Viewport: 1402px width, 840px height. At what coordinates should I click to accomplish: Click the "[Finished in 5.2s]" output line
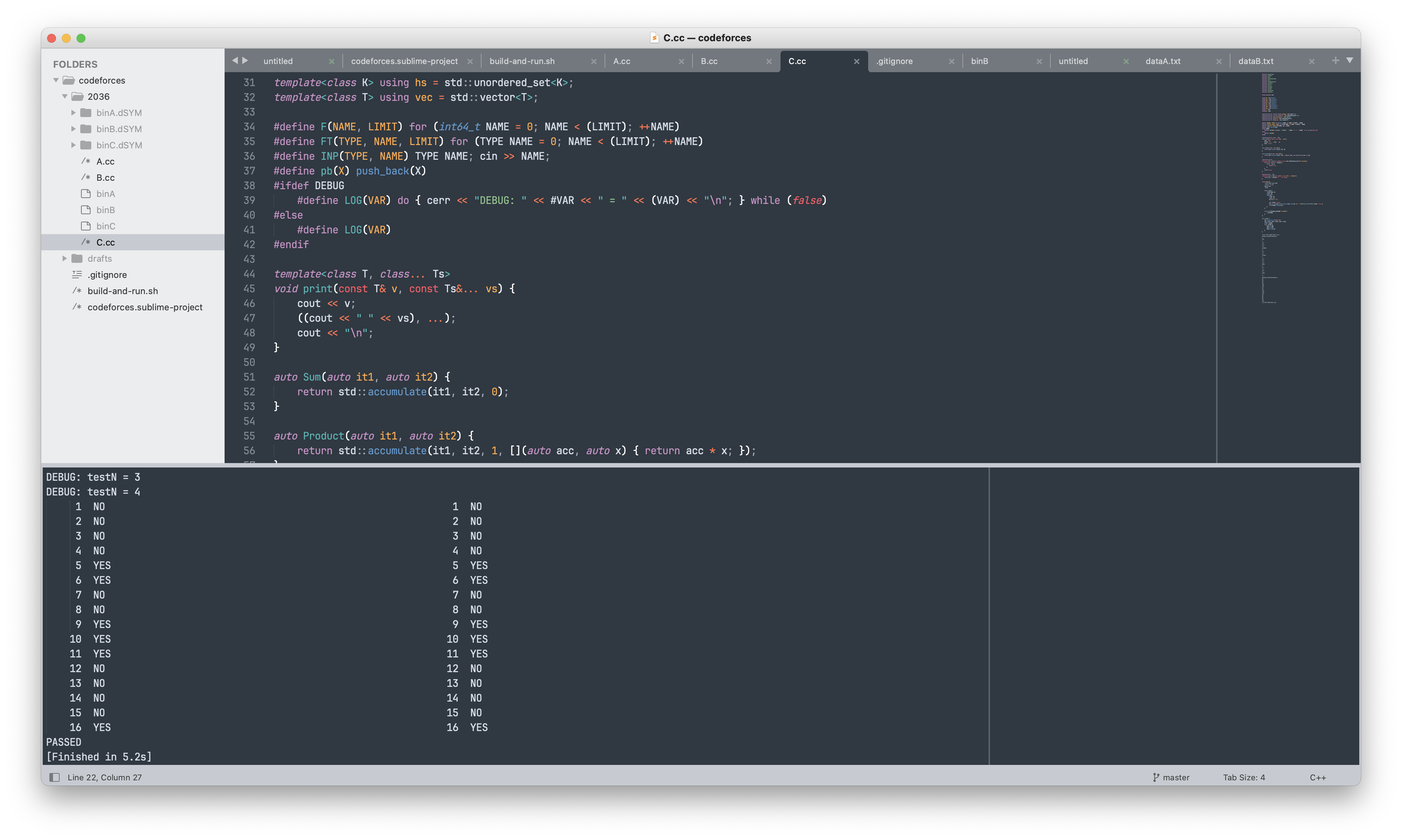(x=98, y=757)
